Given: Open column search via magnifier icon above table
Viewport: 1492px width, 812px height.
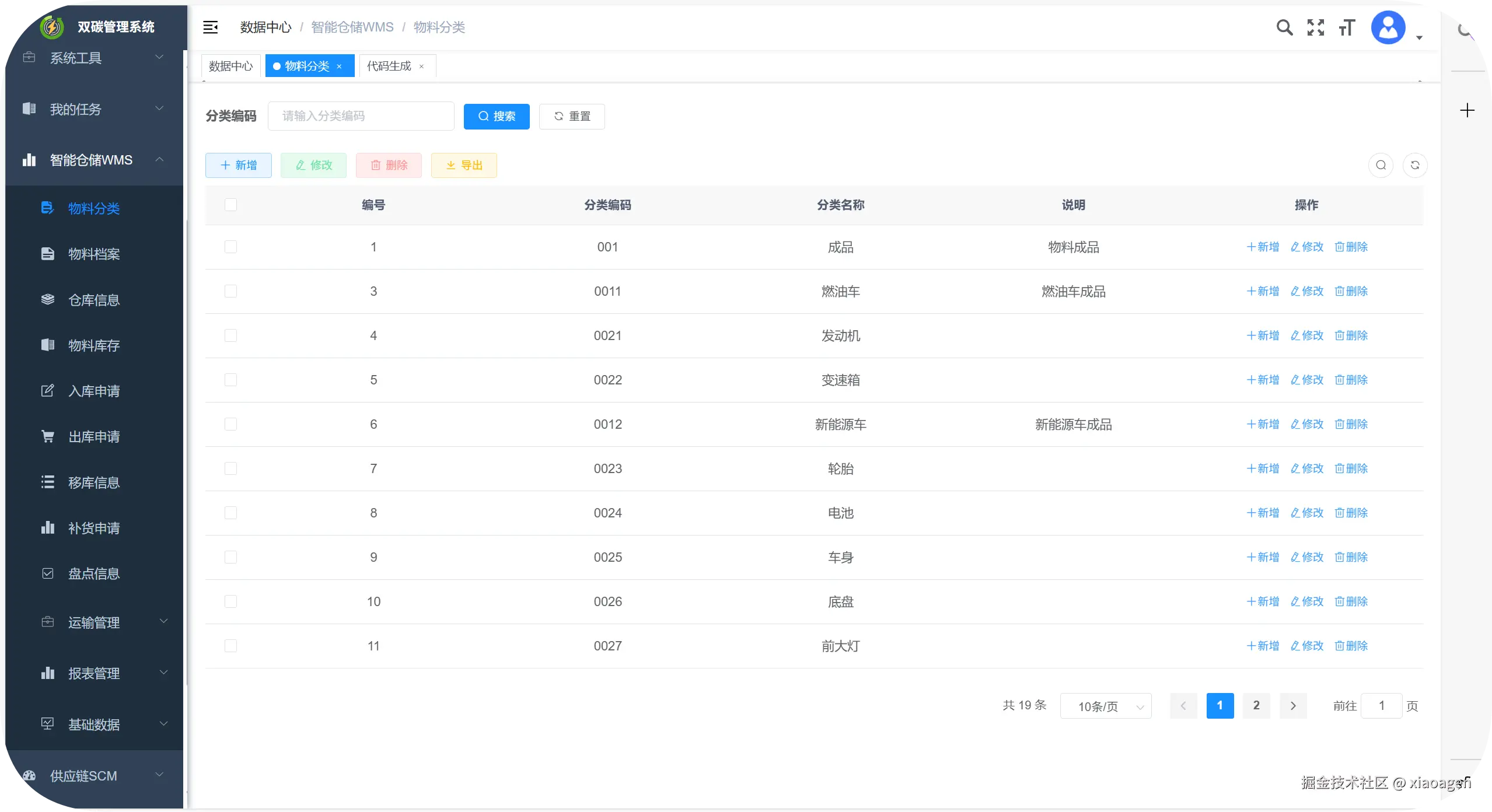Looking at the screenshot, I should coord(1380,165).
